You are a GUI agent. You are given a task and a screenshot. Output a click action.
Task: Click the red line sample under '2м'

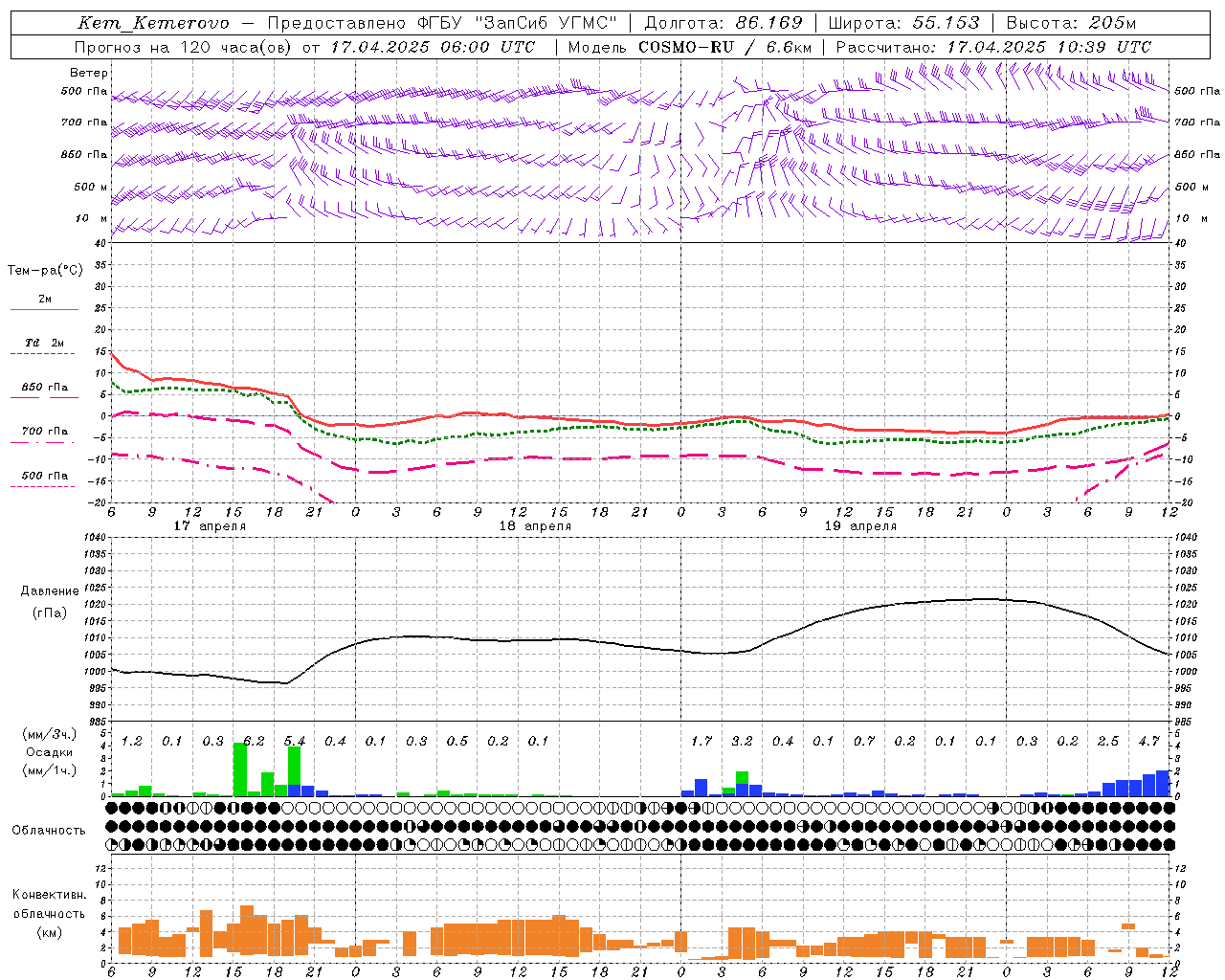tap(44, 309)
